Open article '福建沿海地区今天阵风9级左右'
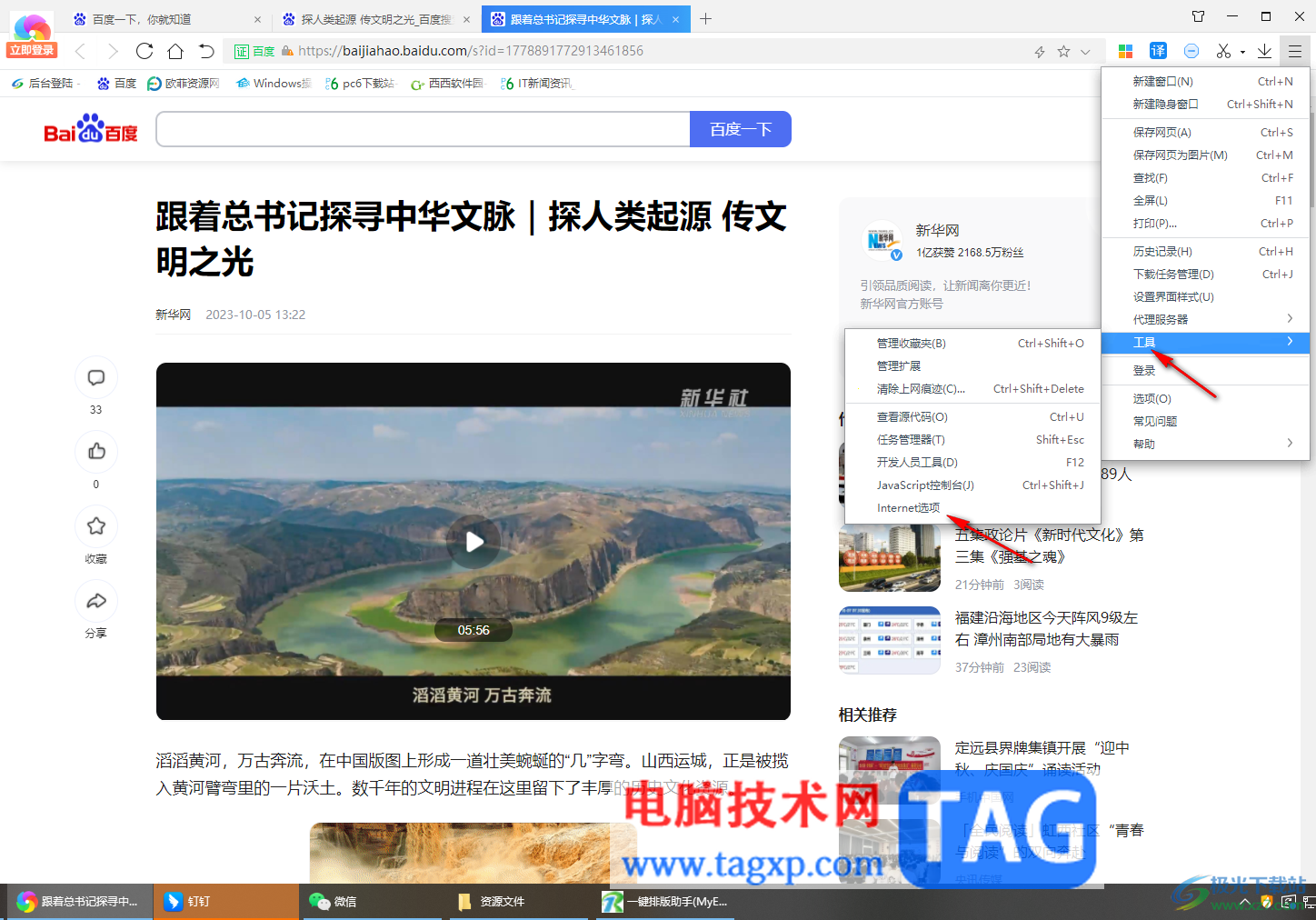This screenshot has height=920, width=1316. pyautogui.click(x=1046, y=629)
